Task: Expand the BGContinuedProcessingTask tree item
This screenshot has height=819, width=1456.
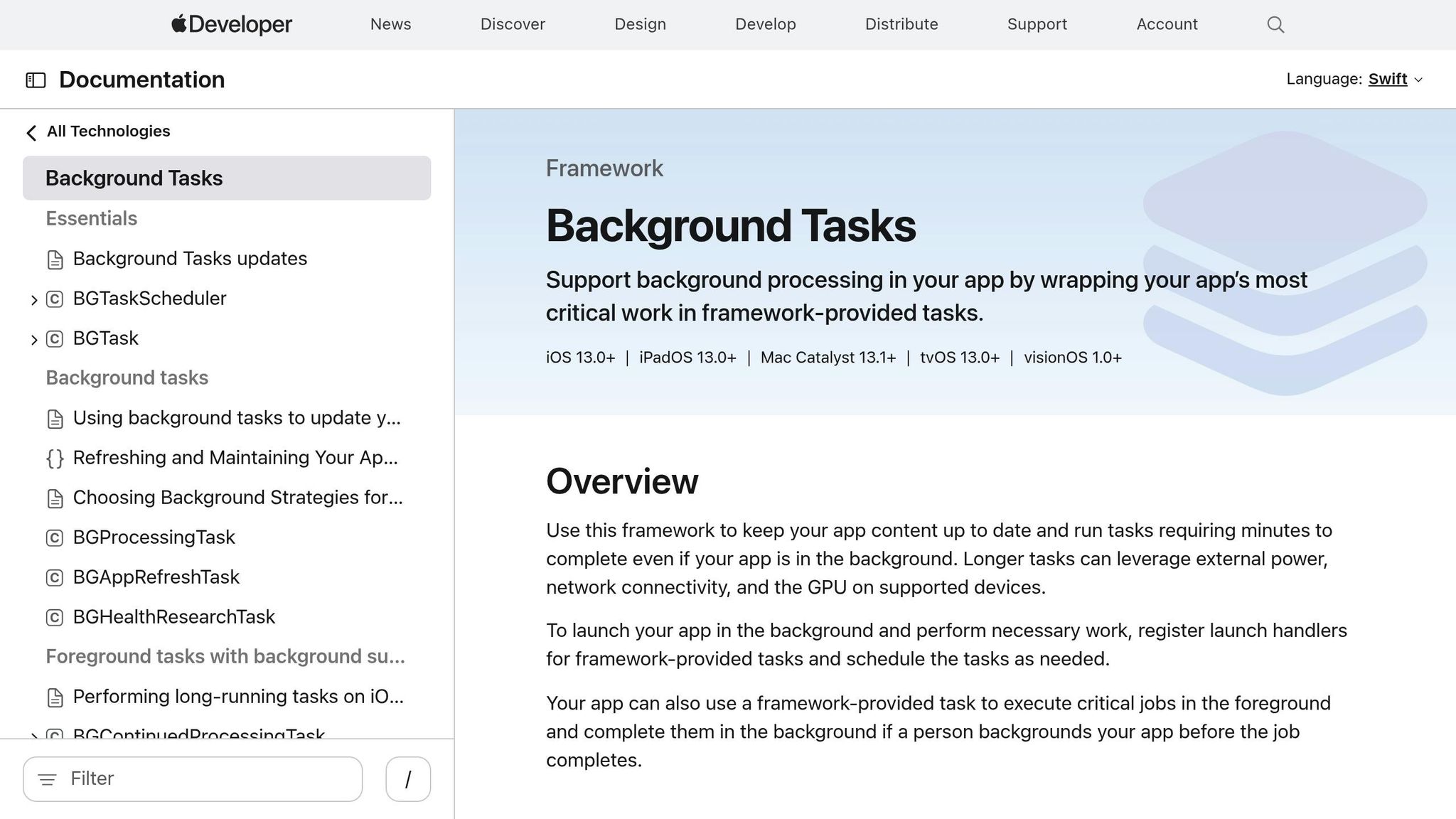Action: tap(34, 736)
